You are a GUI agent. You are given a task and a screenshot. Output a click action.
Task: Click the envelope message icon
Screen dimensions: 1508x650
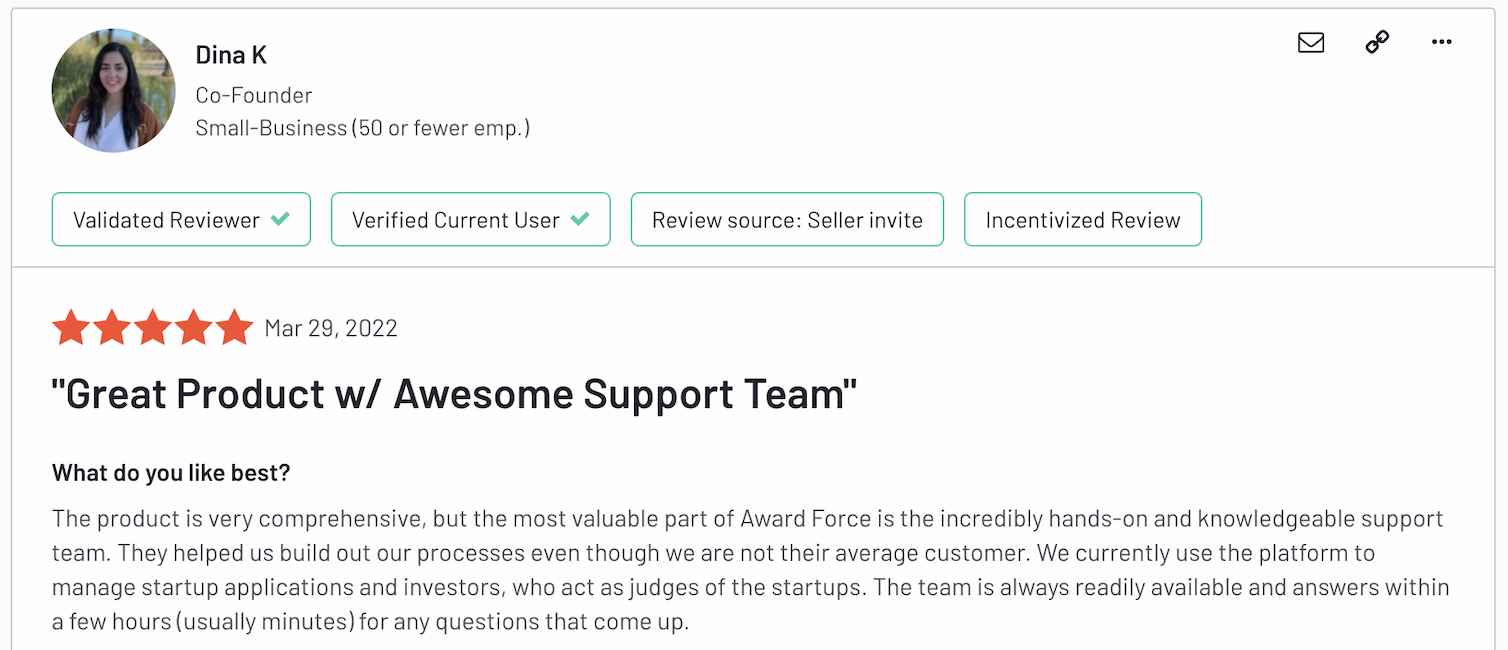[1310, 42]
